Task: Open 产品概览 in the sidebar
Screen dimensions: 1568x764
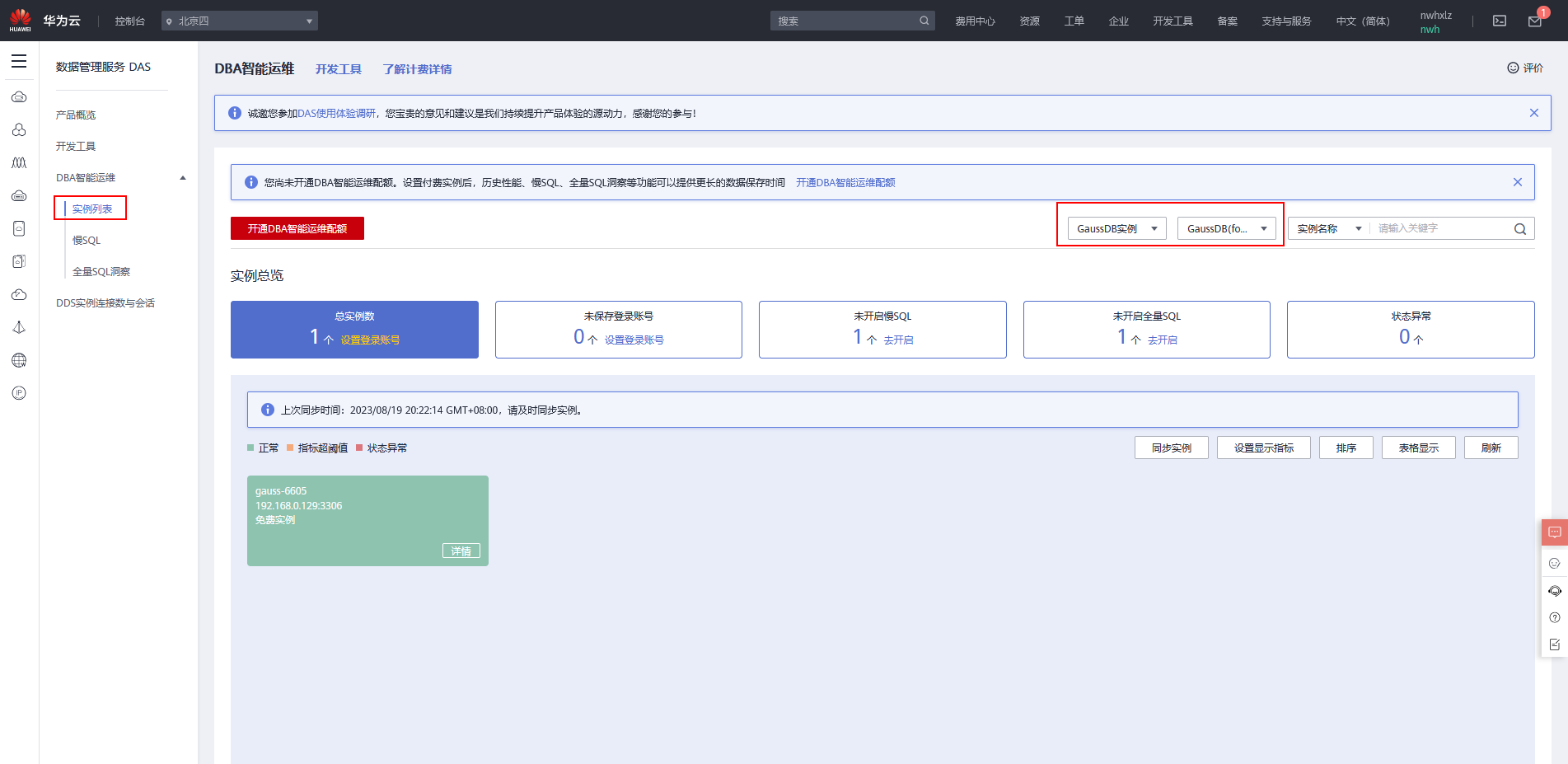Action: 76,115
